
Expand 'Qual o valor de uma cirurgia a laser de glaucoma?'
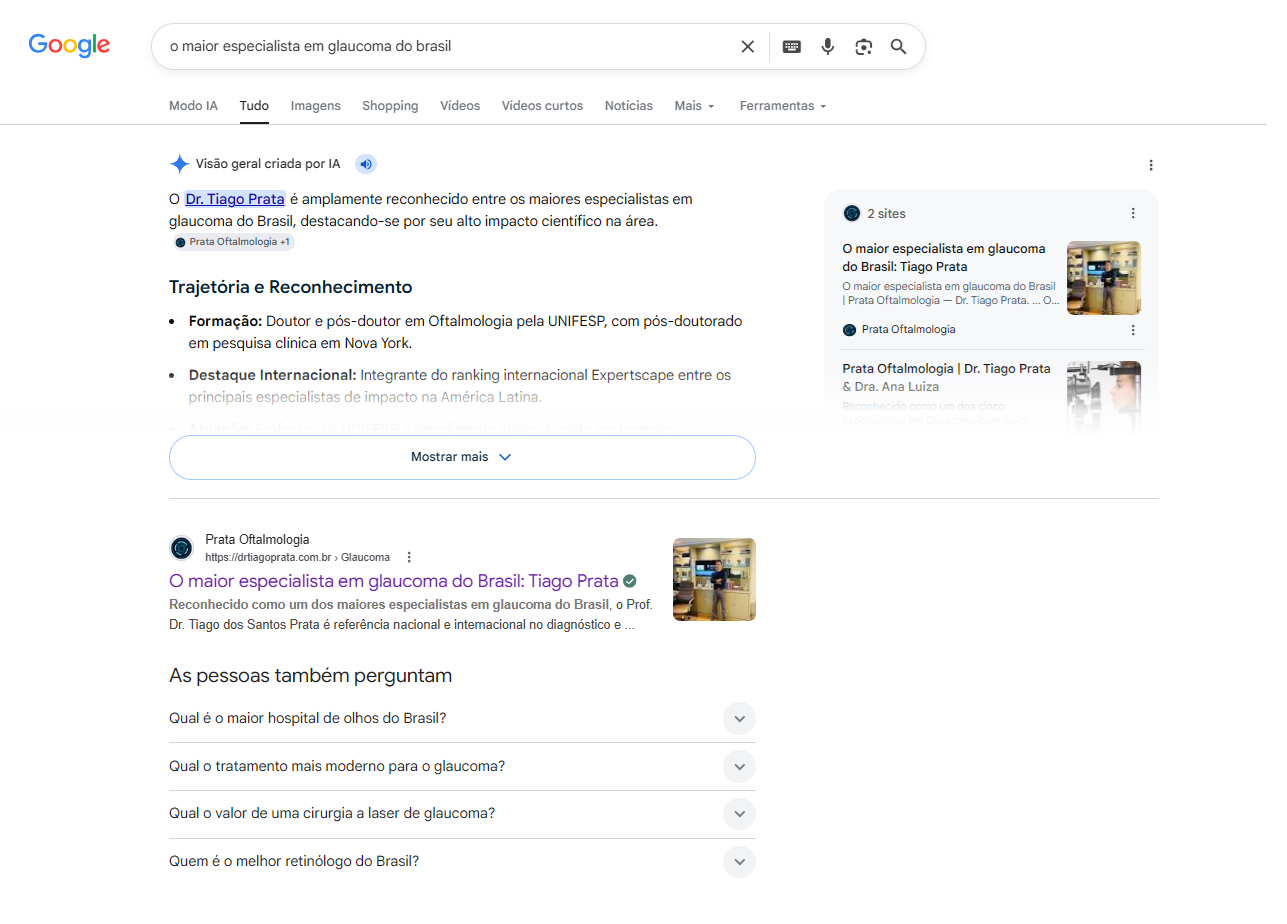pyautogui.click(x=462, y=813)
